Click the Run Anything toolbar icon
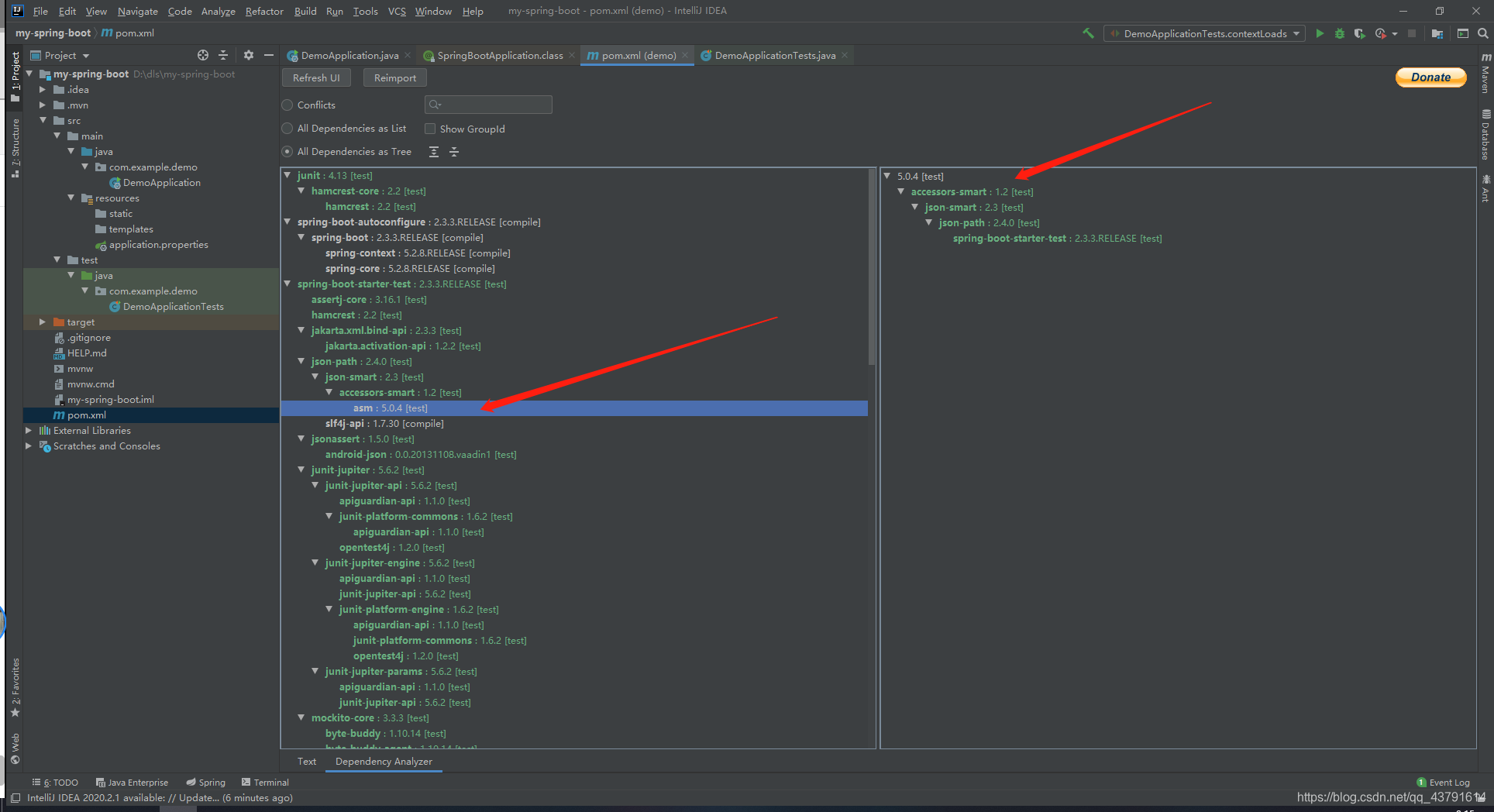This screenshot has height=812, width=1494. 1463,33
